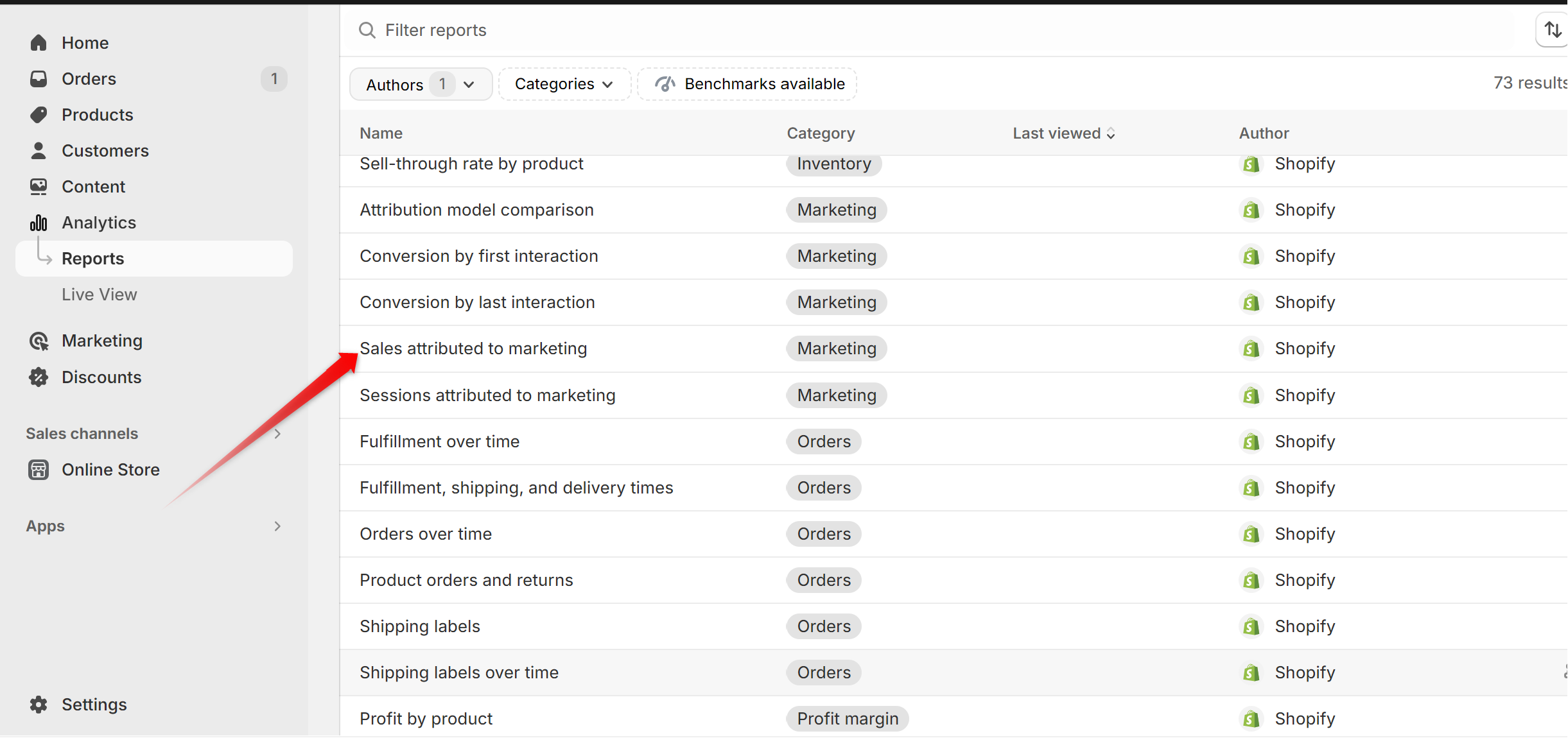Open the Orders over time report
This screenshot has width=1568, height=738.
coord(426,534)
